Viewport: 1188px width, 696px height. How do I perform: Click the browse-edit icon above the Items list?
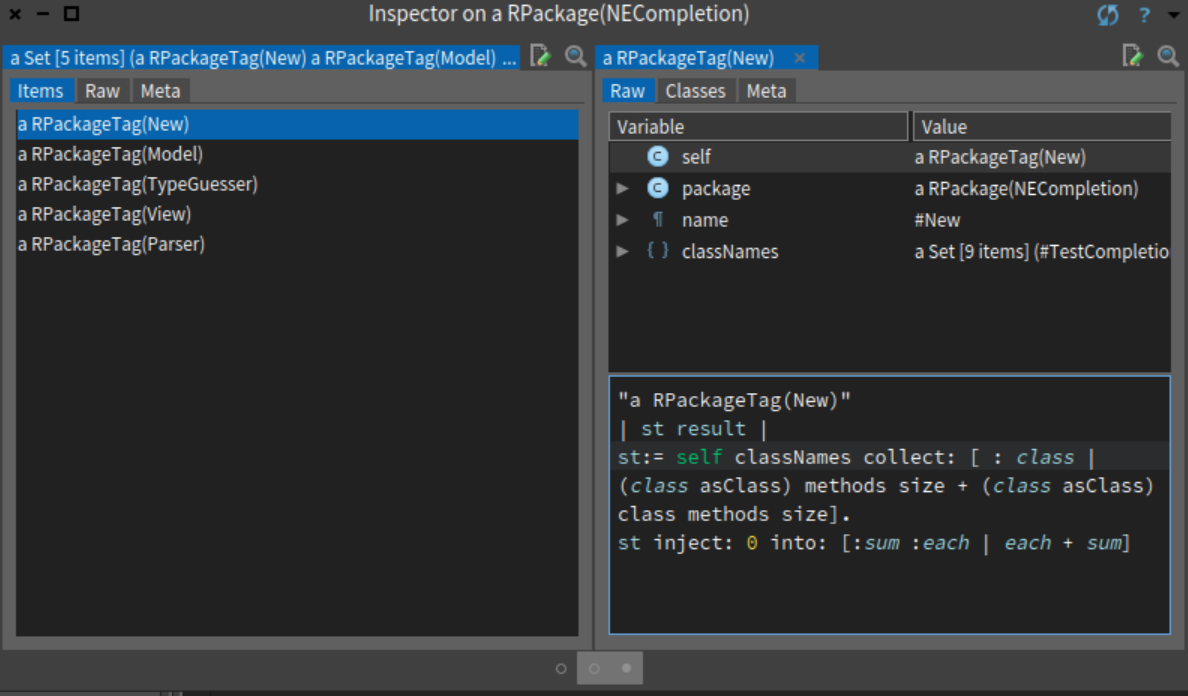[541, 57]
